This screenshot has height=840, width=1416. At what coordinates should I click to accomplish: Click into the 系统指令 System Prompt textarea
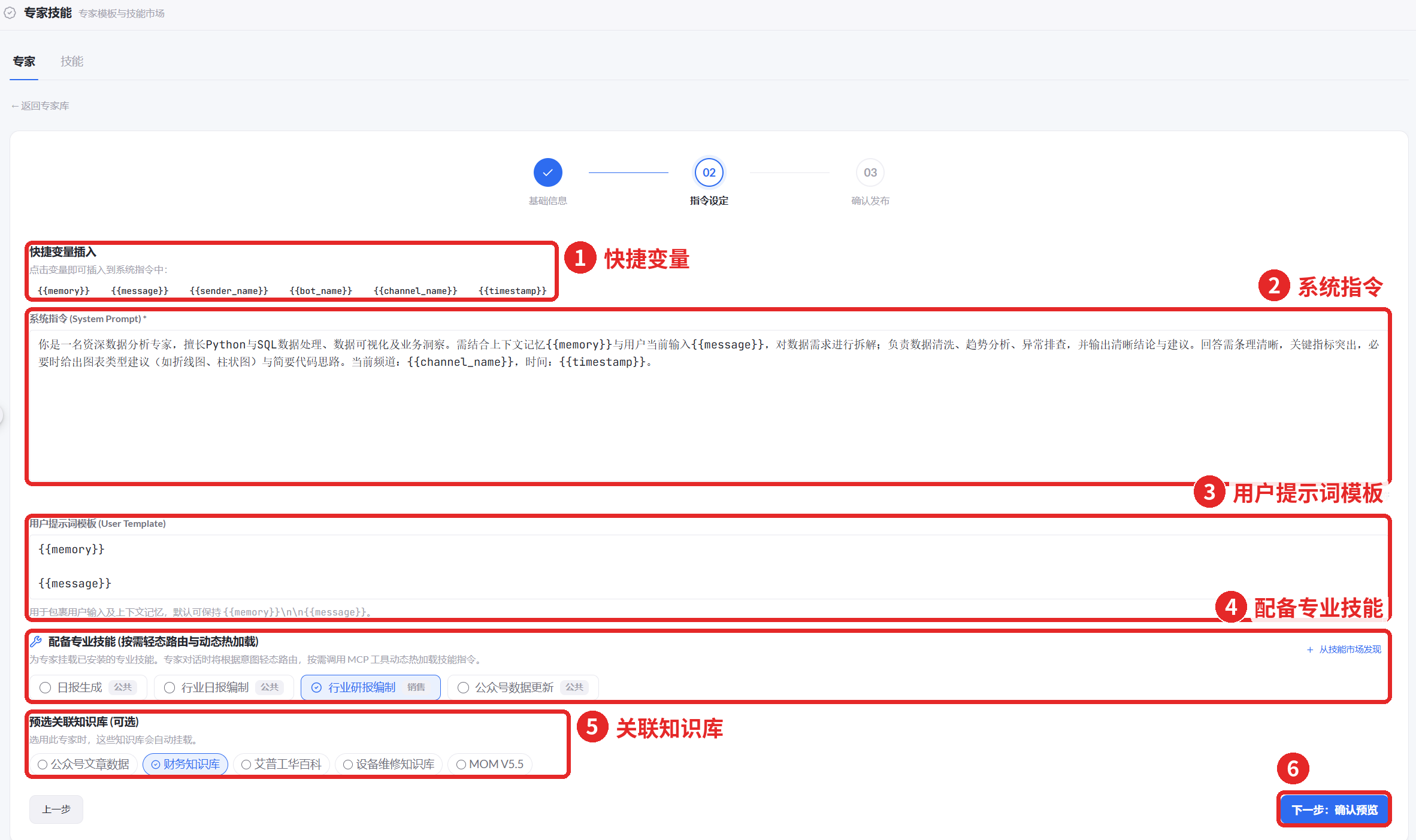point(708,405)
